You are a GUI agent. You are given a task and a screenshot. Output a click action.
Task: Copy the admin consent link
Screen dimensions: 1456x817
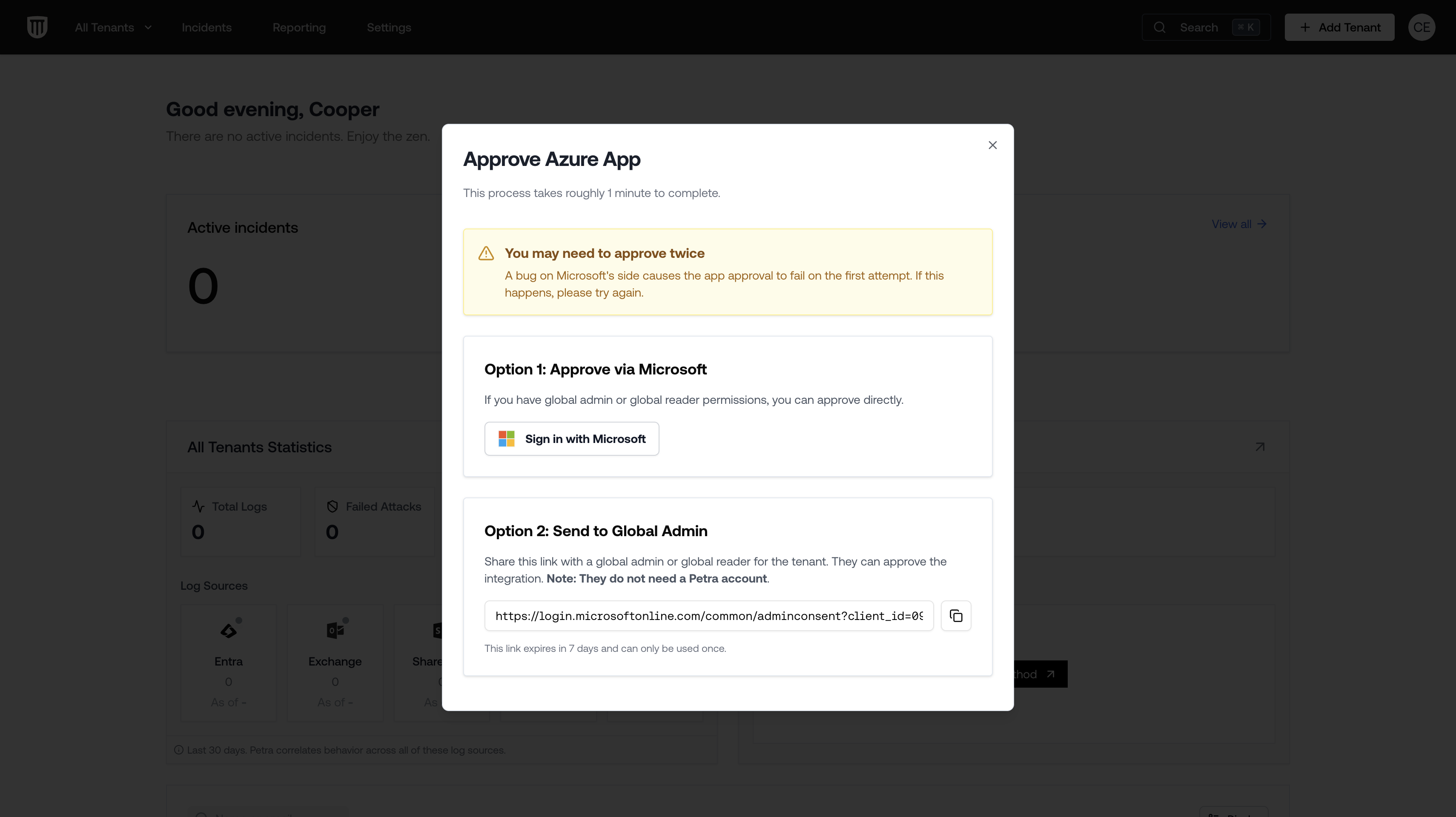(x=956, y=615)
